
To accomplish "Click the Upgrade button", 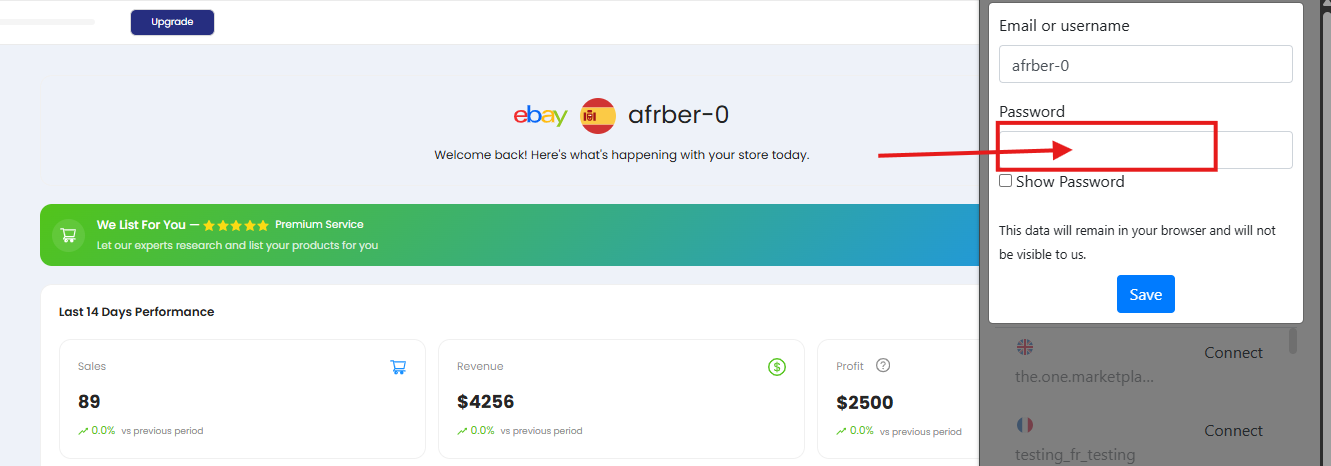I will coord(172,22).
